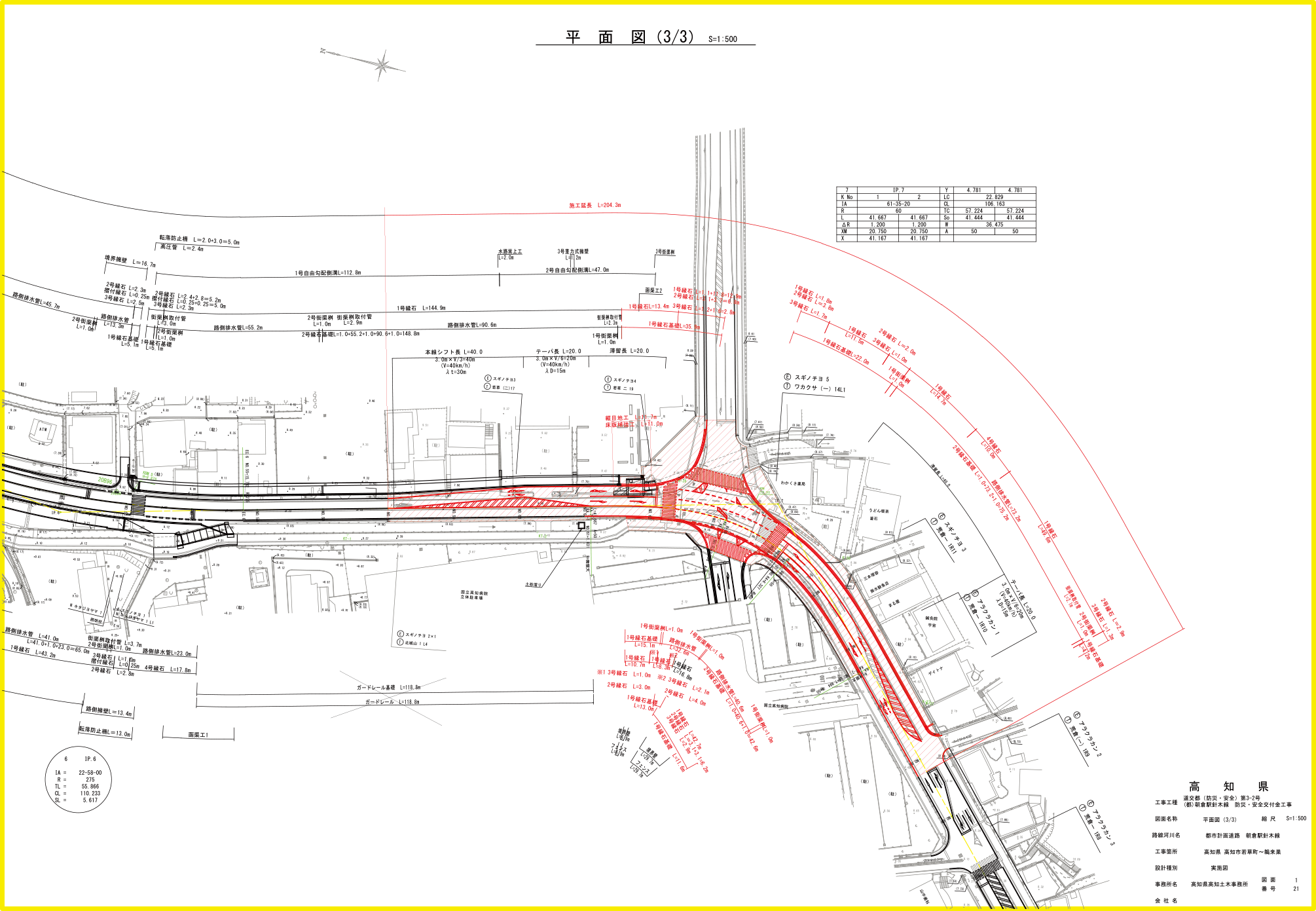
Task: Select the ガードレール L=118.8m dimension label
Action: [392, 702]
